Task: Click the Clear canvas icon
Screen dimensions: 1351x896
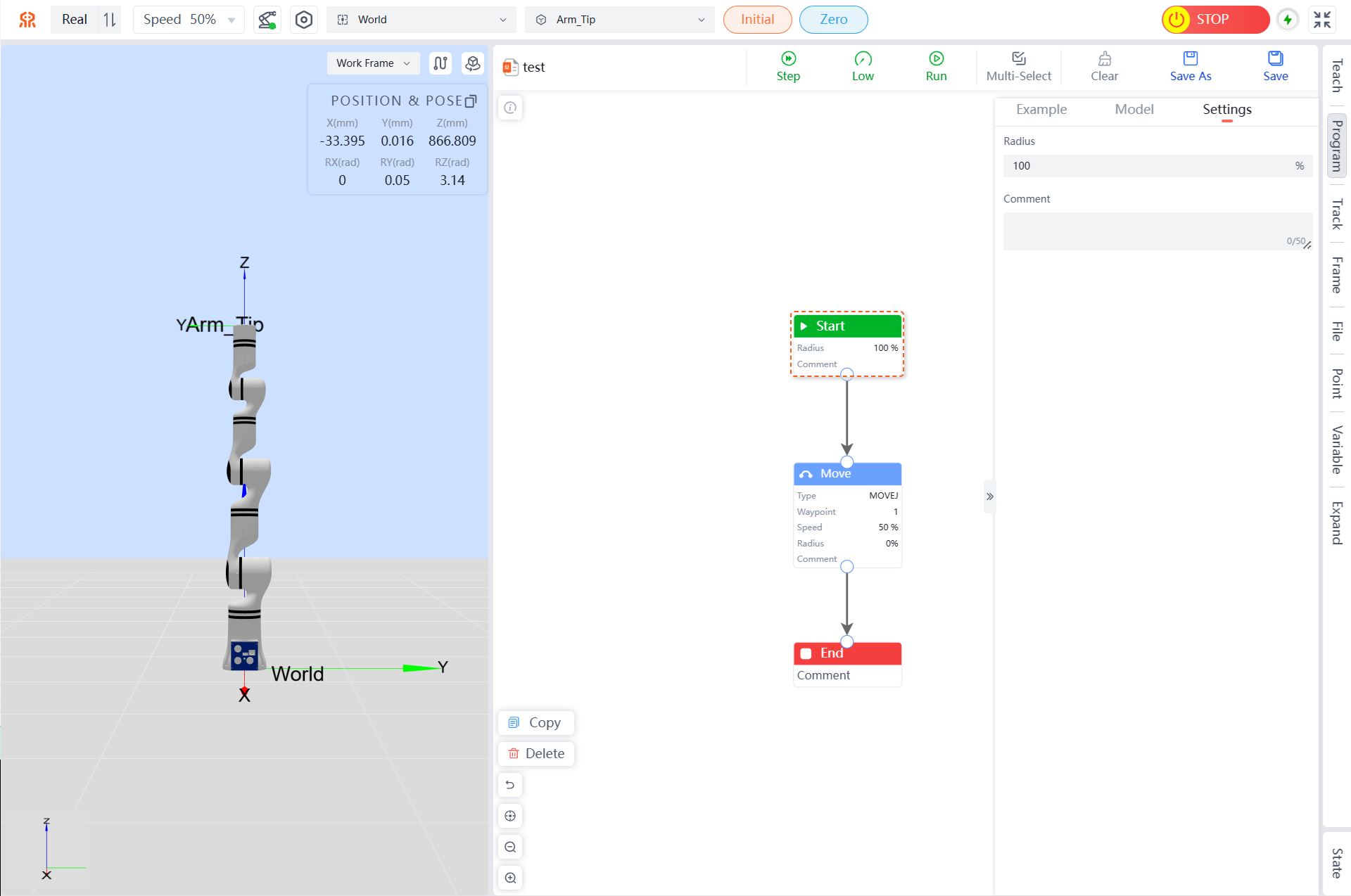Action: (x=1104, y=59)
